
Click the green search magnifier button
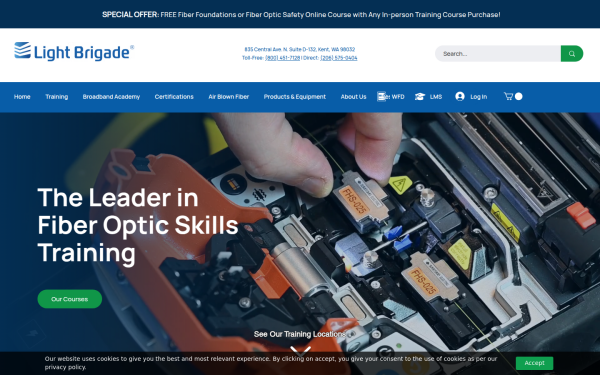coord(572,54)
